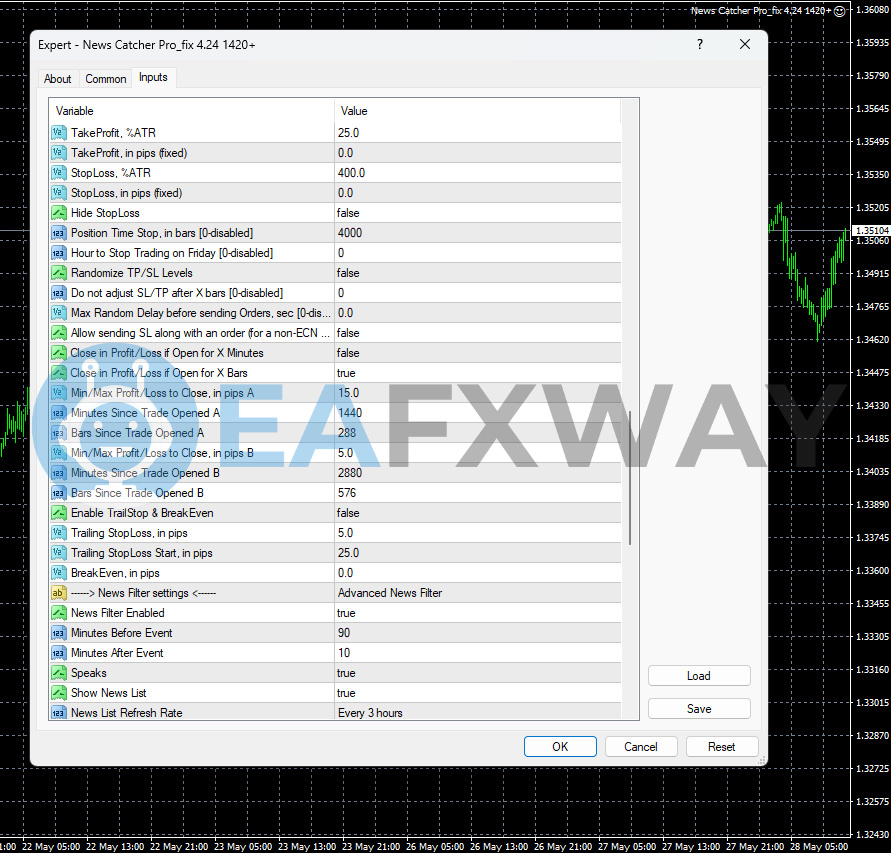Open the true value of News Filter Enabled

(477, 613)
